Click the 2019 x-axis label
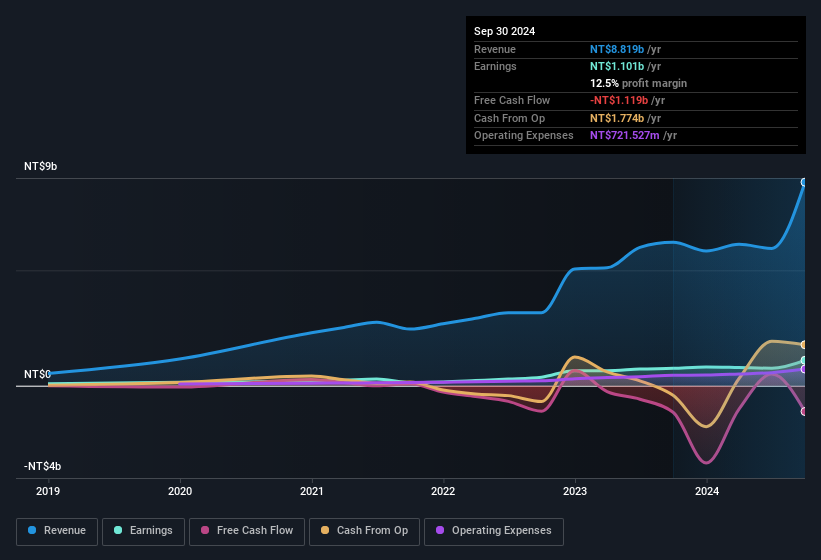The image size is (821, 560). [x=48, y=491]
